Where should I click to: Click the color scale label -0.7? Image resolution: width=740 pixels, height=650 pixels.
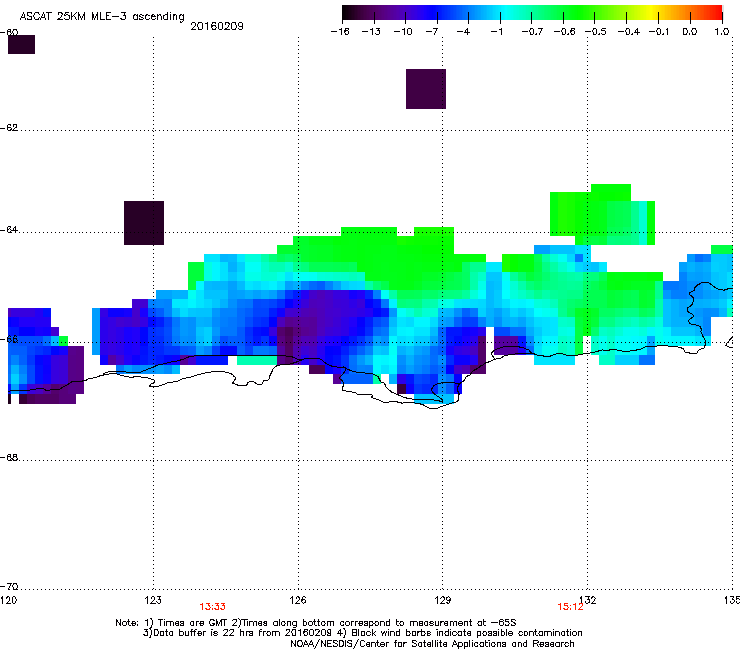[x=532, y=32]
